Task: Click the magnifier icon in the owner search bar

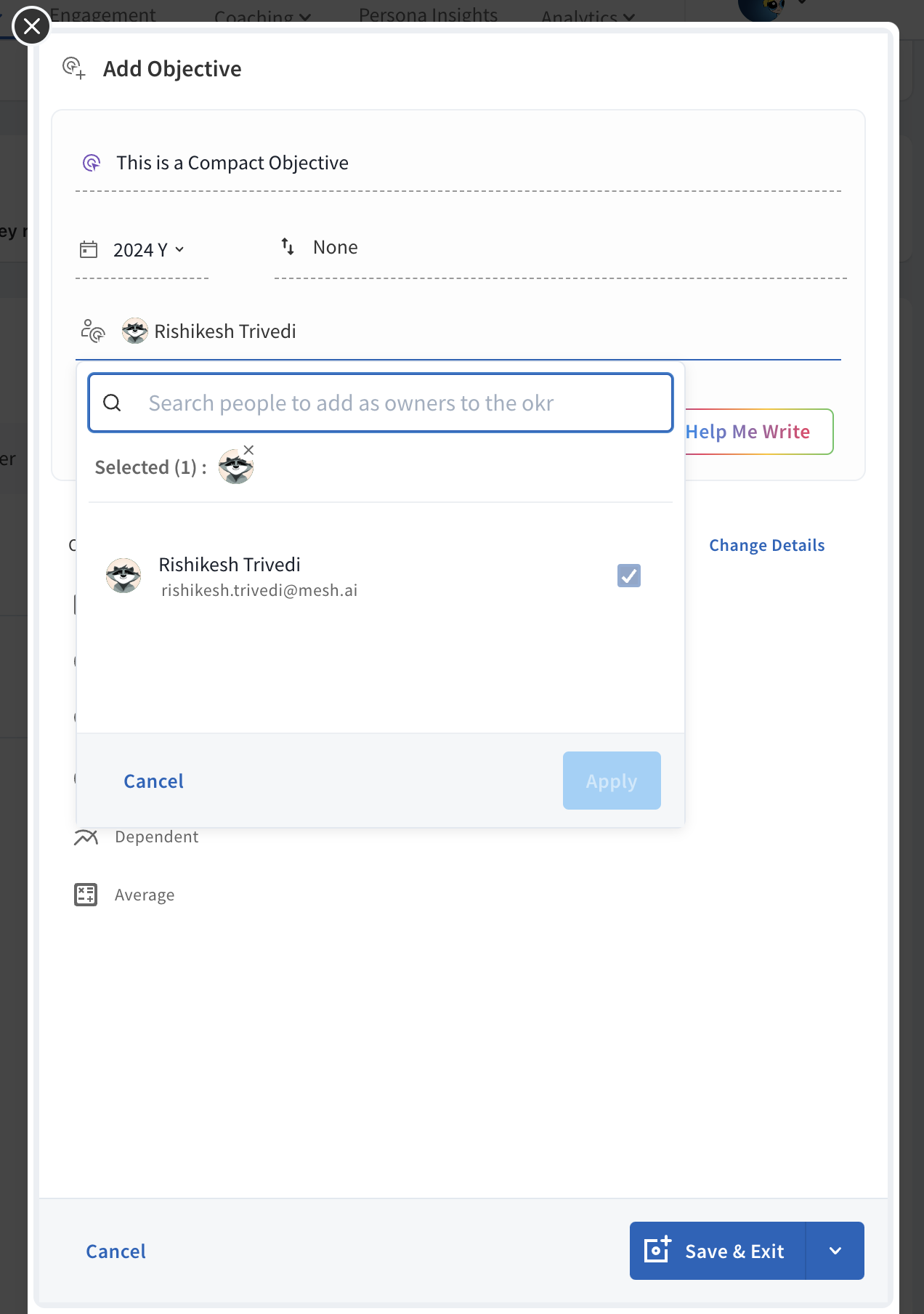Action: [x=113, y=403]
